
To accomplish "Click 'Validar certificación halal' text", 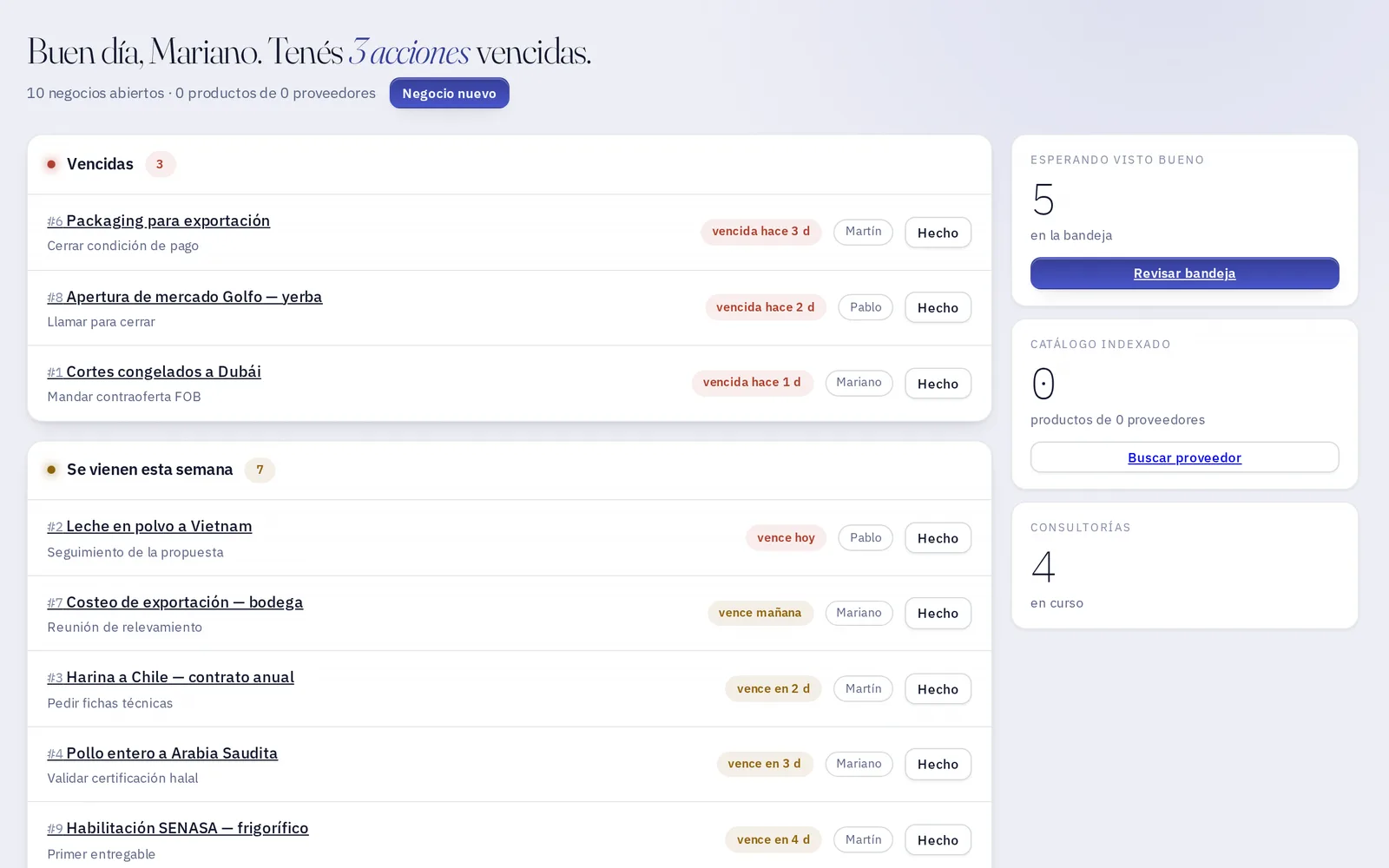I will pyautogui.click(x=122, y=779).
